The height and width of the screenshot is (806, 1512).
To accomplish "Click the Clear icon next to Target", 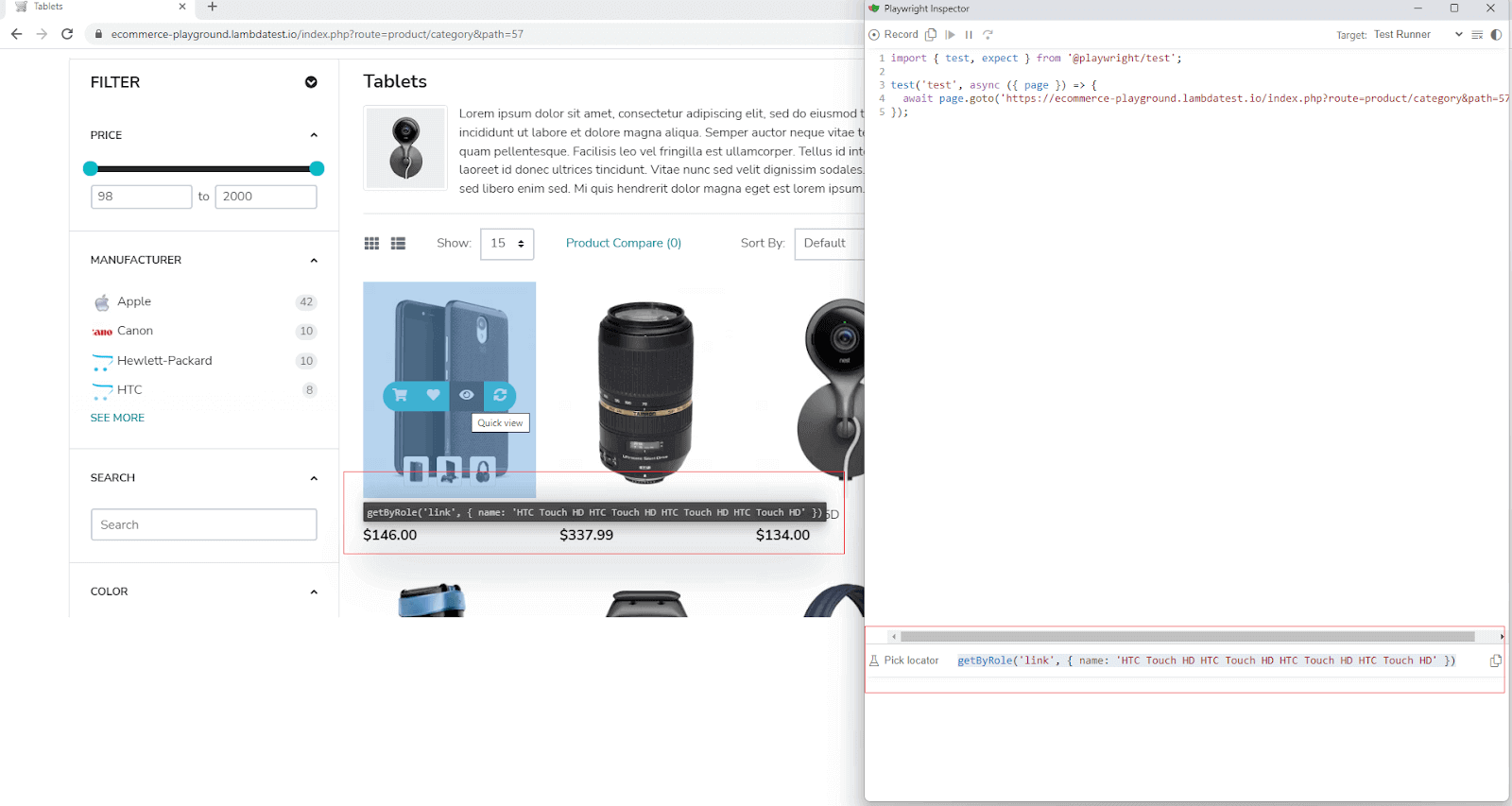I will pyautogui.click(x=1477, y=35).
